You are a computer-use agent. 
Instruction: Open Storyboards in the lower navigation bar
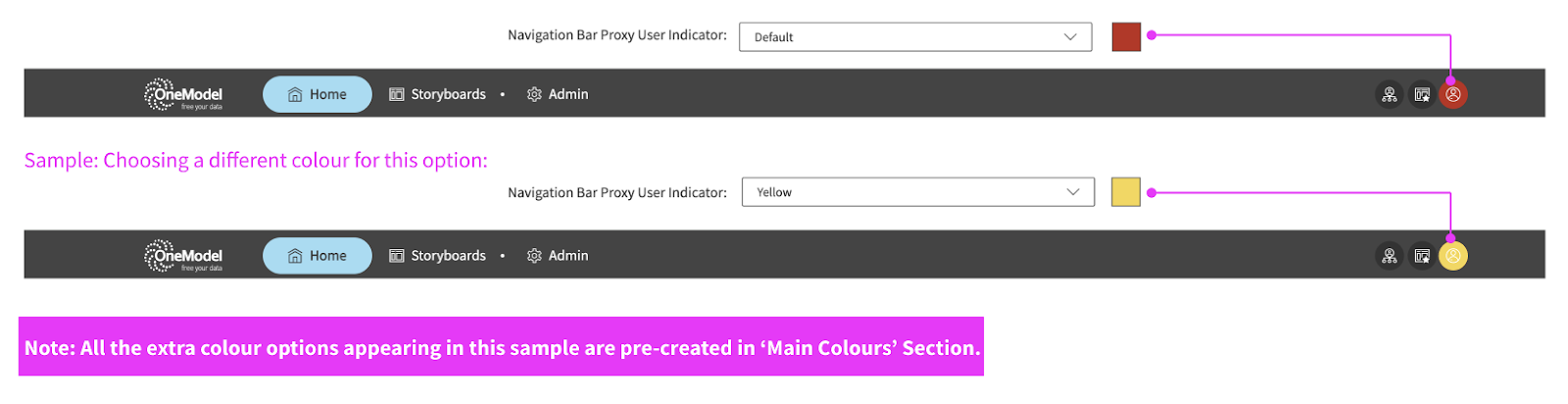point(437,256)
